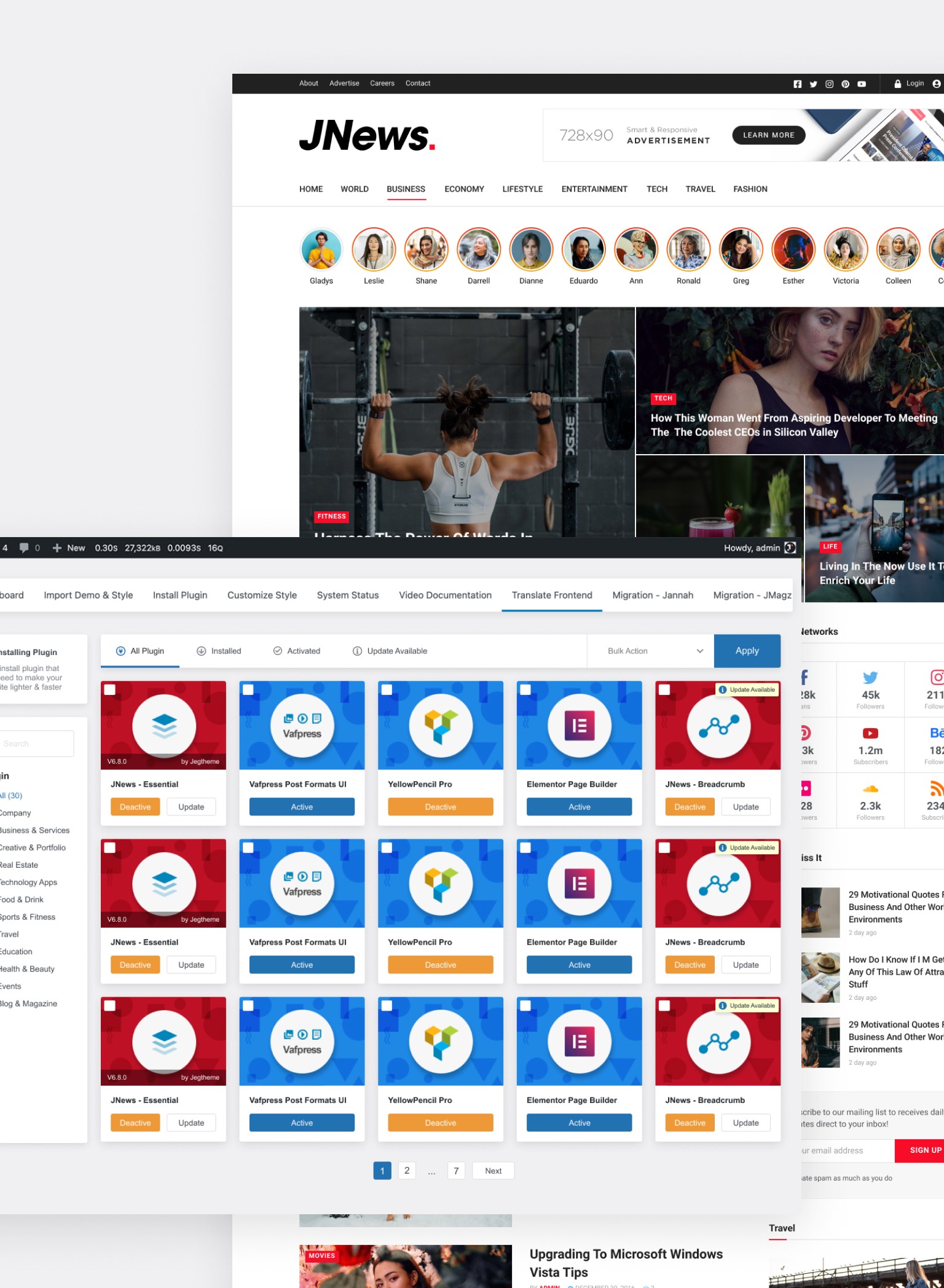Viewport: 944px width, 1288px height.
Task: Switch to the Install Plugin tab
Action: coord(180,595)
